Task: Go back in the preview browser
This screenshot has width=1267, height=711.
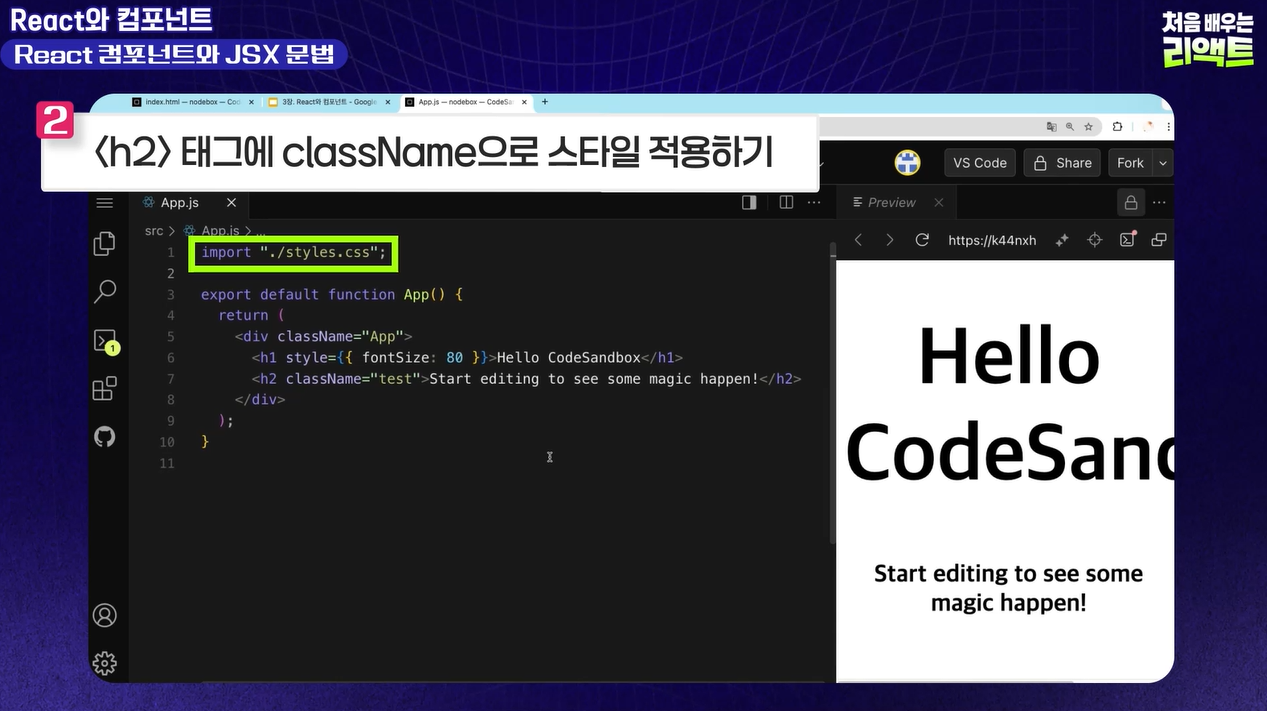Action: click(x=858, y=240)
